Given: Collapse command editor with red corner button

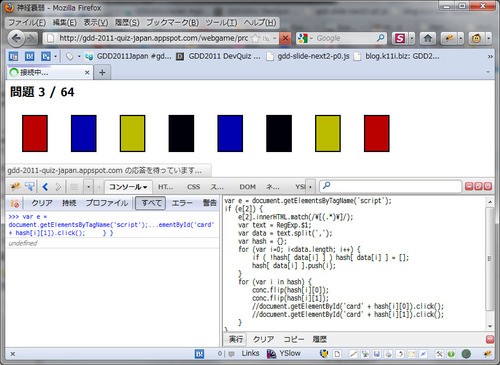Looking at the screenshot, I should 490,340.
